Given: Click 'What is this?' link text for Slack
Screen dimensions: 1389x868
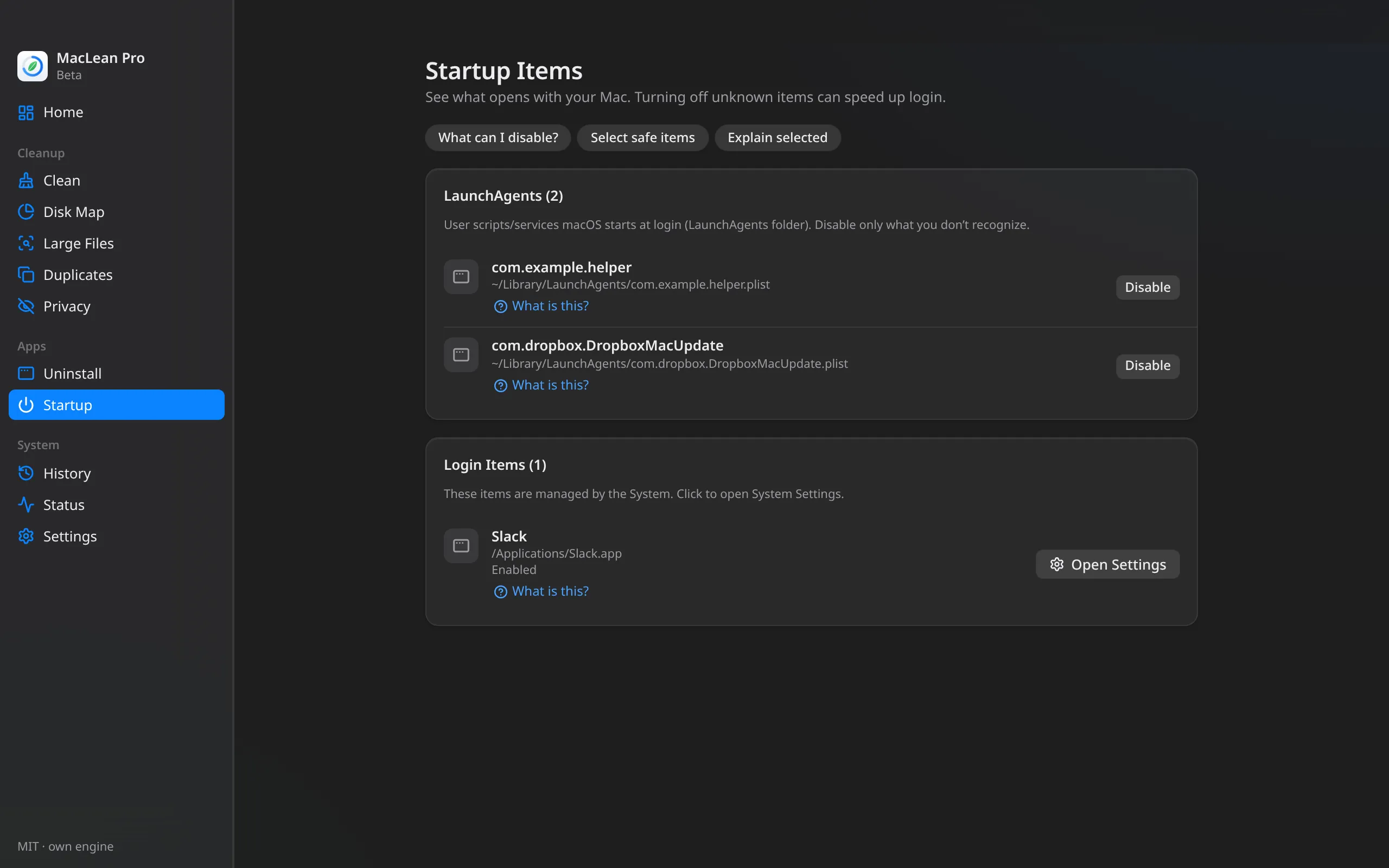Looking at the screenshot, I should coord(550,591).
